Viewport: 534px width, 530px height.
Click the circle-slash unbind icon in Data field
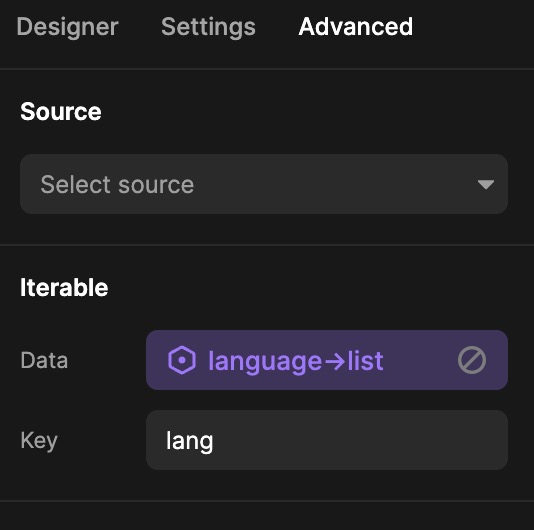point(472,360)
